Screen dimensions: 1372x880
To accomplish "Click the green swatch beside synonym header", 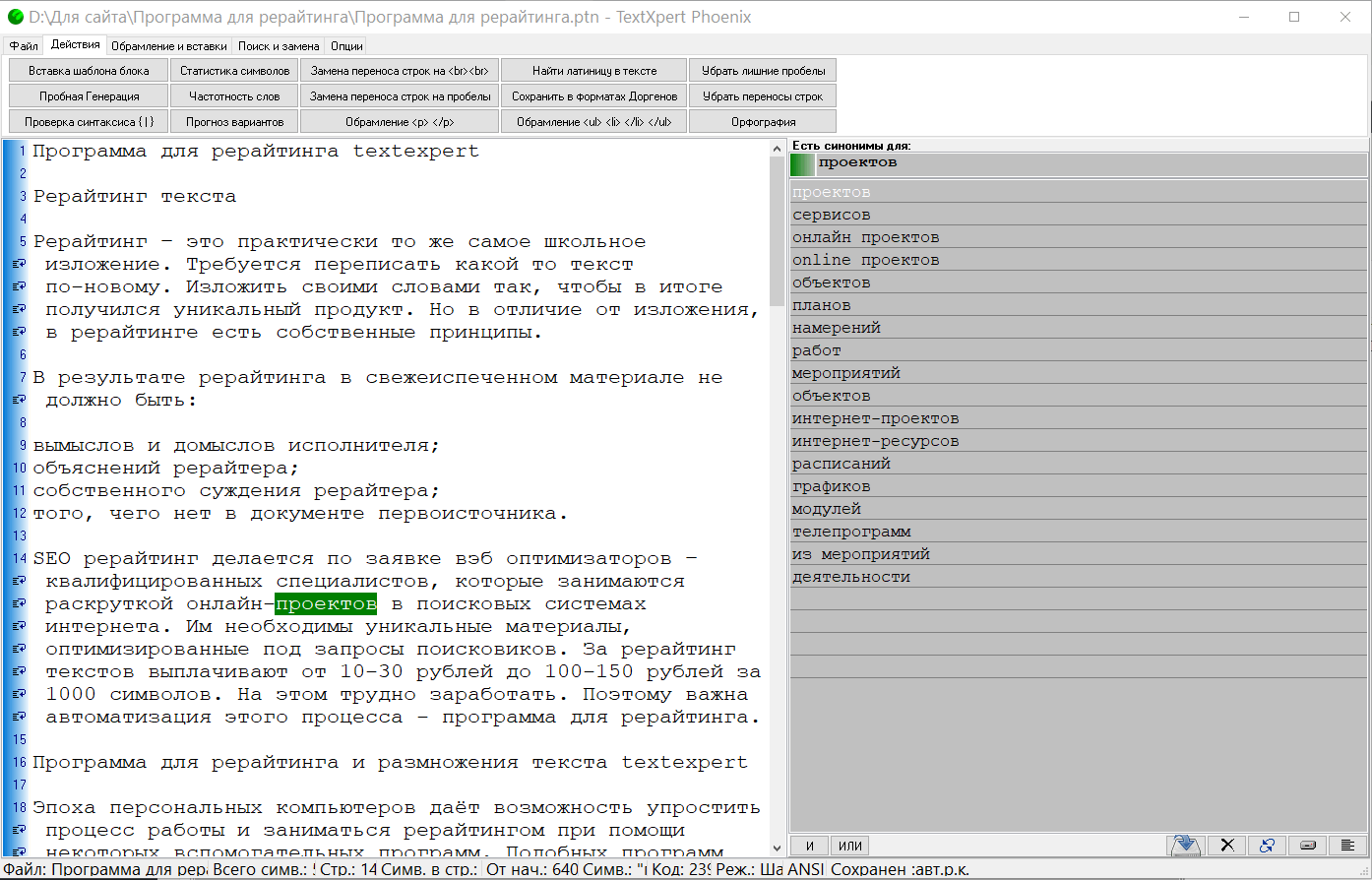I will 802,164.
